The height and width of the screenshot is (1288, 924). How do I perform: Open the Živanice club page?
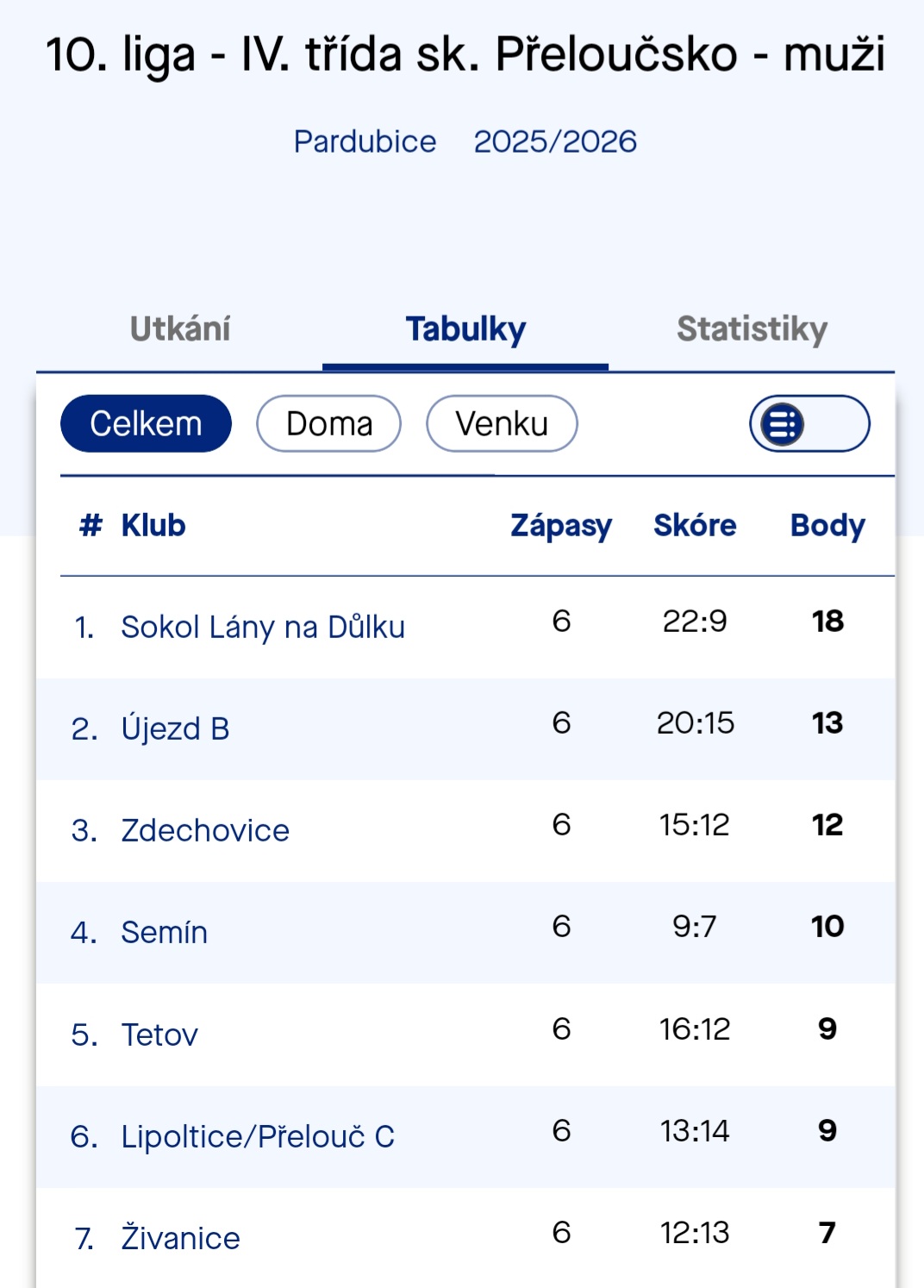click(180, 1238)
